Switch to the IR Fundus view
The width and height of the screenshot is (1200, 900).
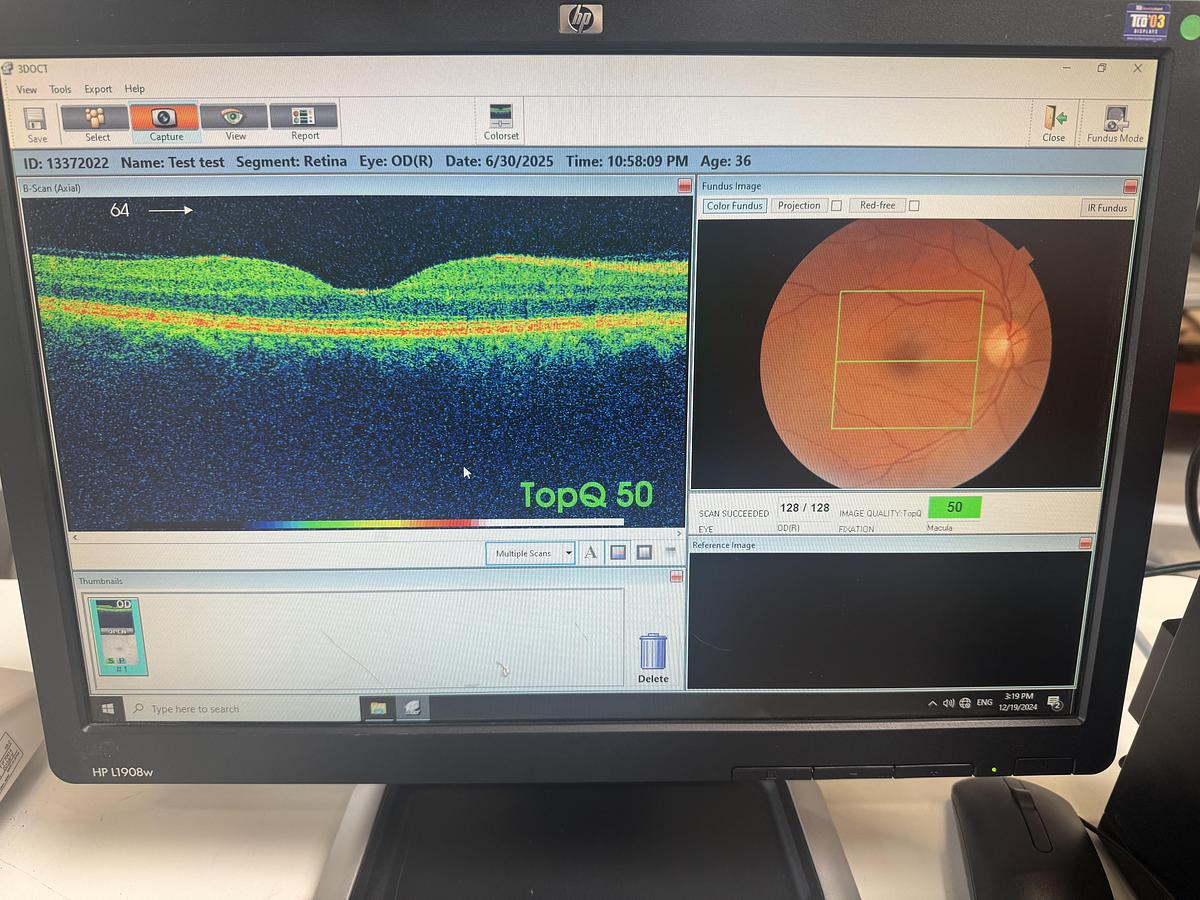1109,207
